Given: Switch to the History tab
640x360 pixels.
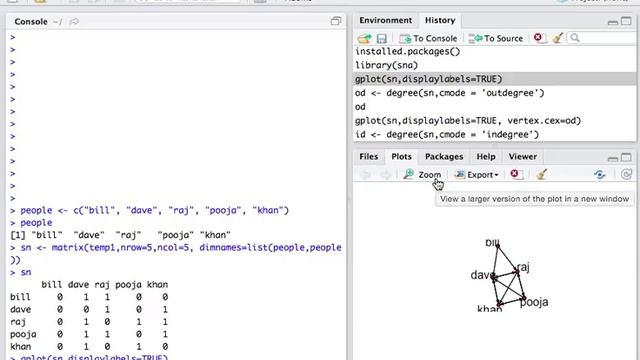Looking at the screenshot, I should (440, 20).
